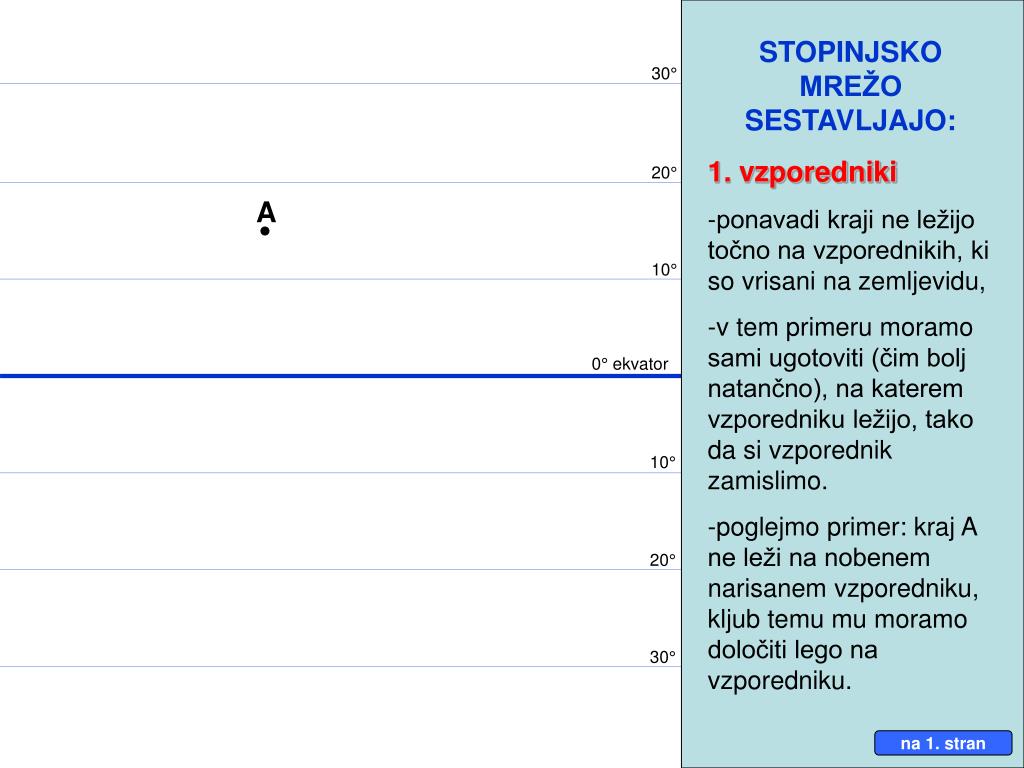Click the '0° ekvator' label
The height and width of the screenshot is (768, 1024).
pos(630,364)
